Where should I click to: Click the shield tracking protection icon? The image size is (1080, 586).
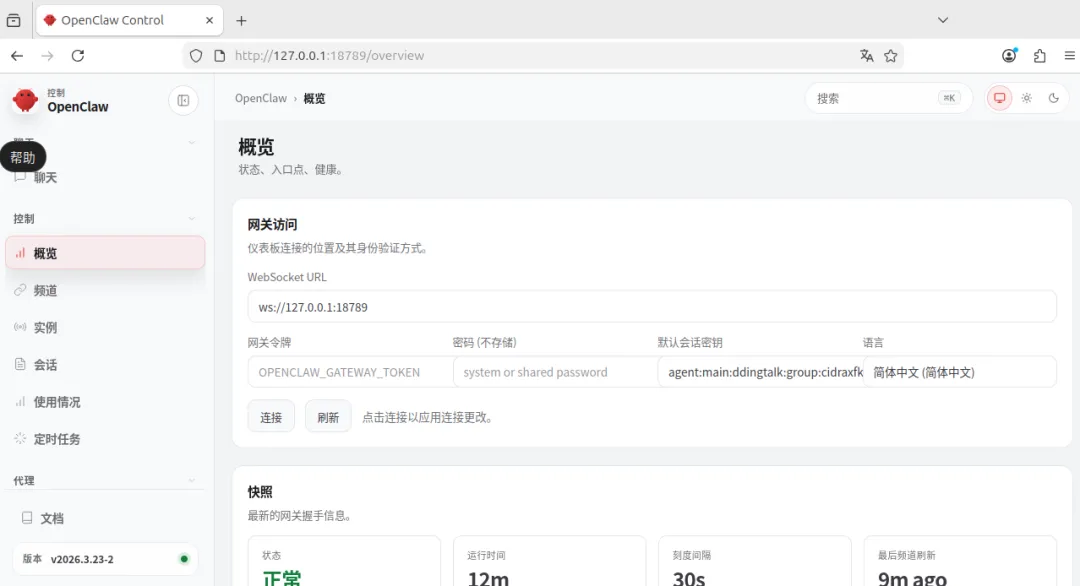point(196,56)
